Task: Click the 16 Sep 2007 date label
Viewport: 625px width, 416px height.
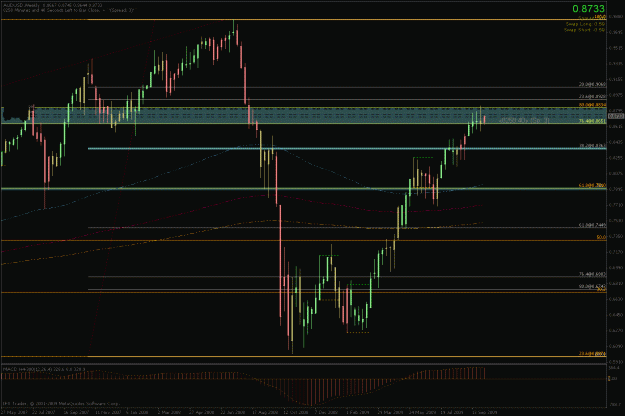Action: pyautogui.click(x=76, y=412)
